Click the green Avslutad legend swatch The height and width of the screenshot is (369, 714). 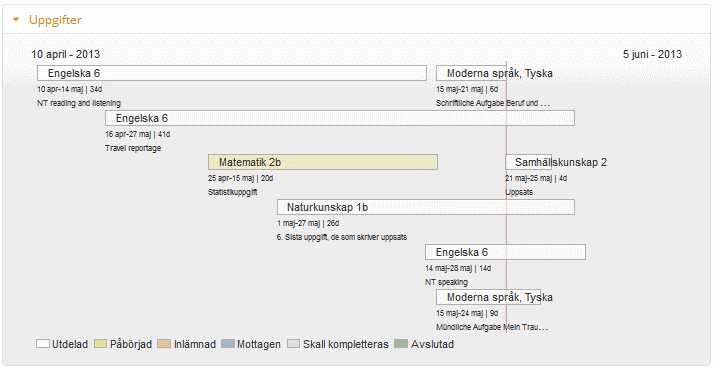[401, 344]
